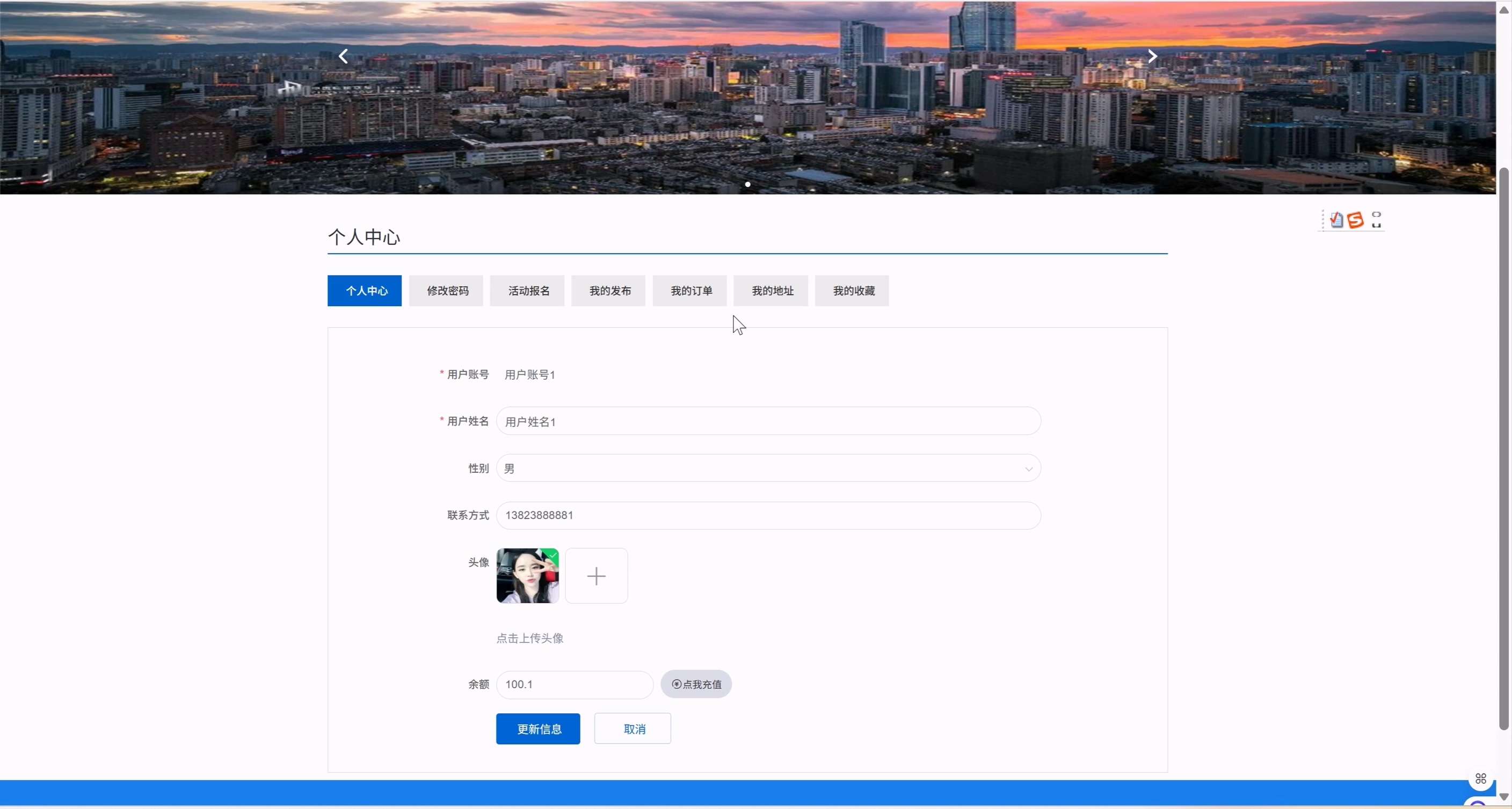The width and height of the screenshot is (1512, 809).
Task: Click the 联系方式 phone number field
Action: click(x=768, y=516)
